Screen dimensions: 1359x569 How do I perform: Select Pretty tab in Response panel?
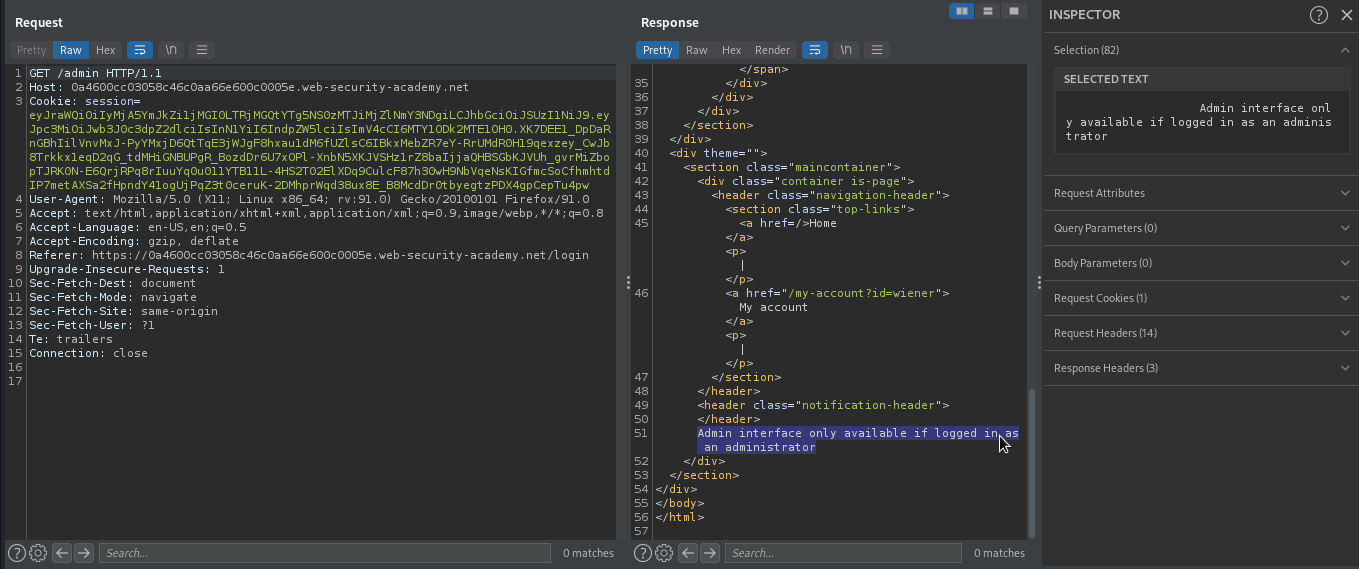click(x=658, y=50)
